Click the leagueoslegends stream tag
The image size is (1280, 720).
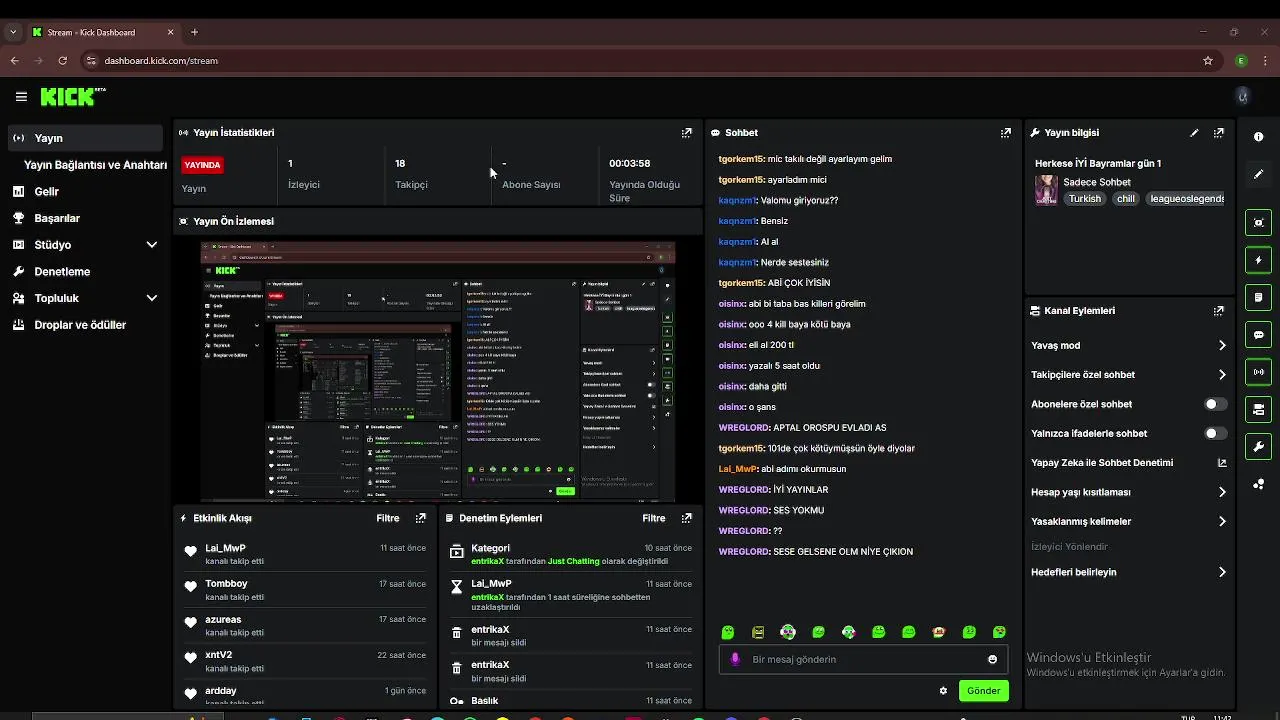pos(1186,199)
